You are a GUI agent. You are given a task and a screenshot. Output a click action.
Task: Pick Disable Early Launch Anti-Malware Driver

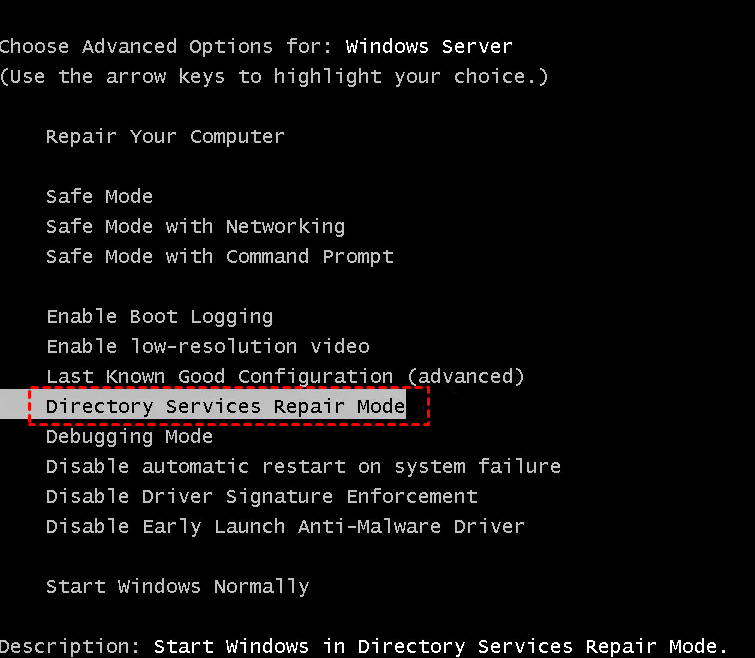tap(285, 527)
